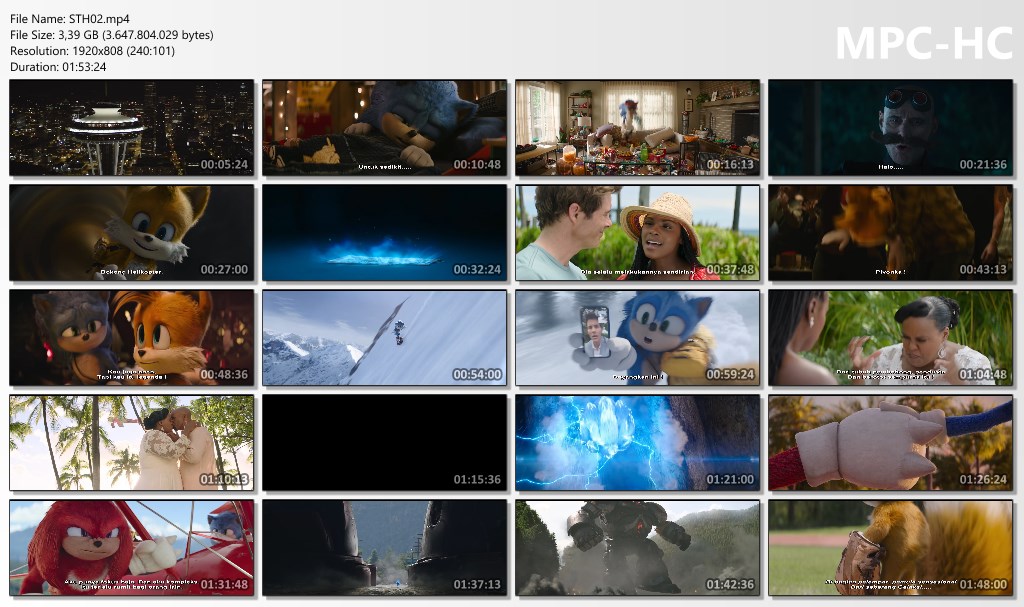Click the Resolution 1920x808 text line
The image size is (1024, 607).
92,51
